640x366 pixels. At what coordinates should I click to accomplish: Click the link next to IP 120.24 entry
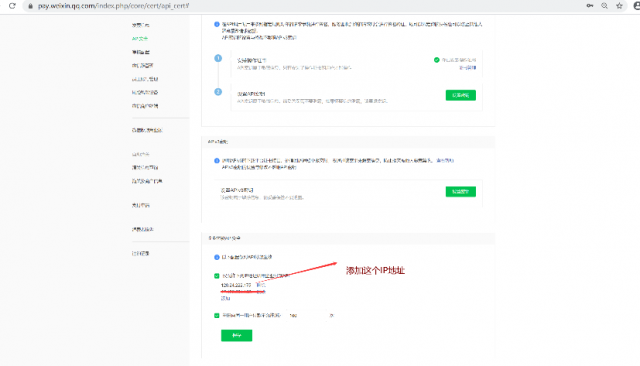(260, 285)
